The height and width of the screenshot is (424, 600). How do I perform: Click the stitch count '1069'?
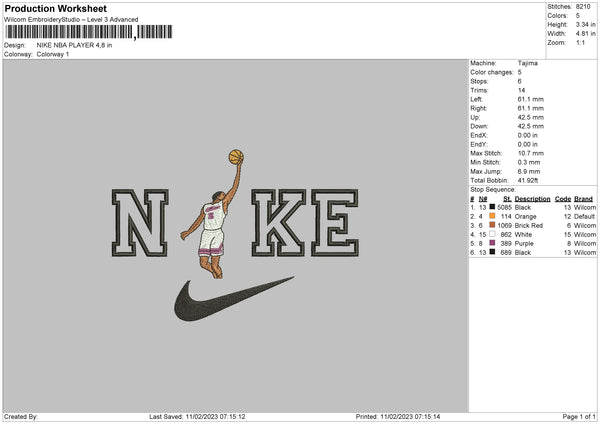[x=504, y=225]
